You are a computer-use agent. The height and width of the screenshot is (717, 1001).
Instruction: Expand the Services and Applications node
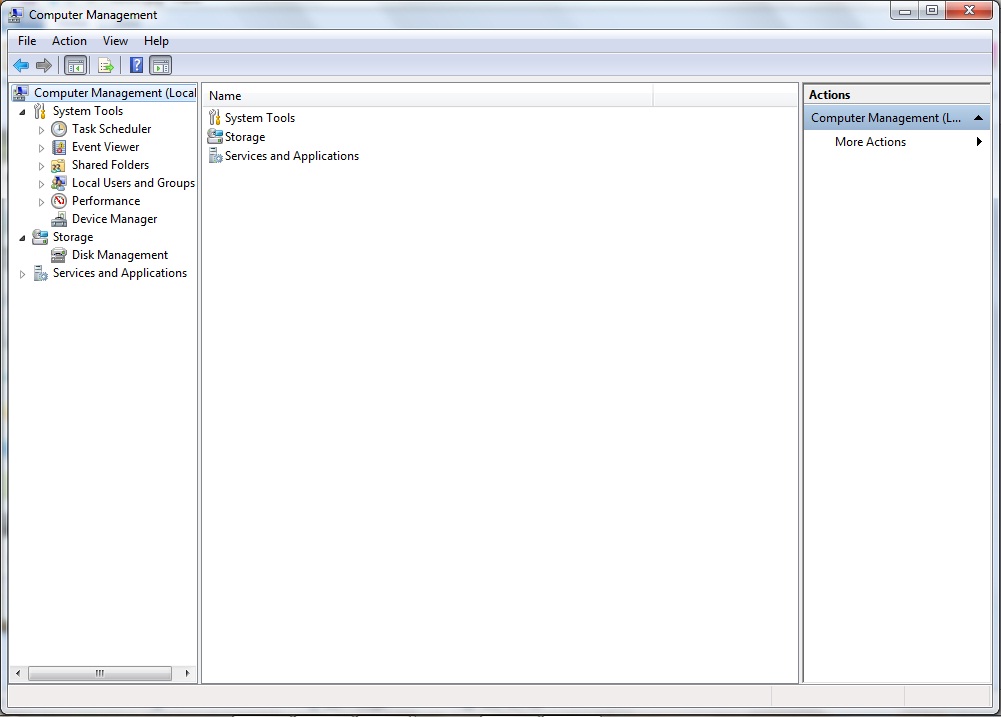click(x=23, y=273)
